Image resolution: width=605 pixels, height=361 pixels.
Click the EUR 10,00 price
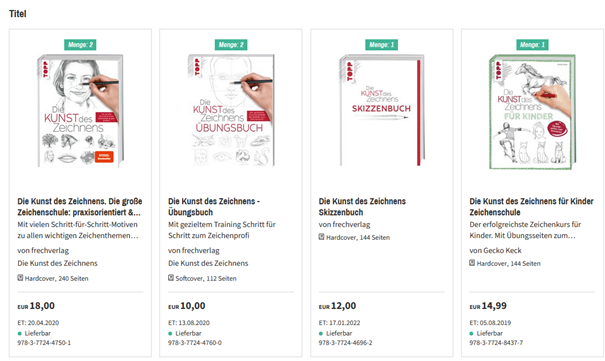click(x=187, y=306)
